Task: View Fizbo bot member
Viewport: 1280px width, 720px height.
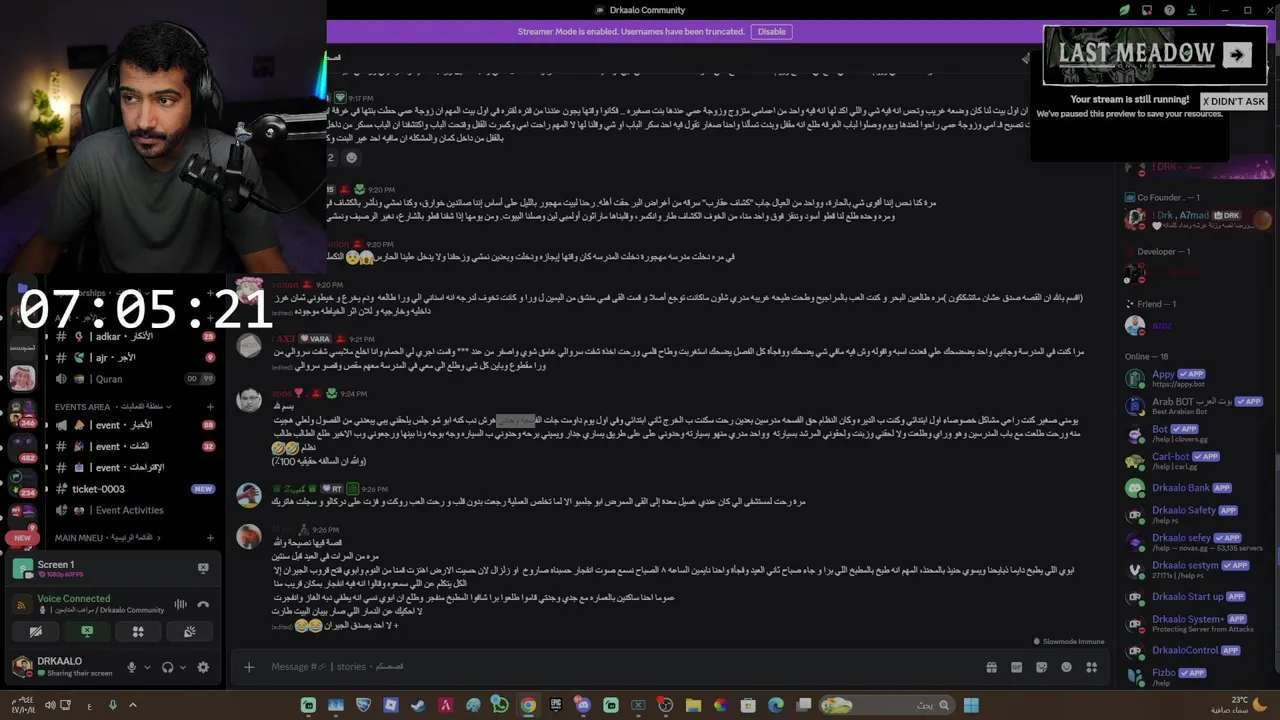Action: coord(1193,677)
